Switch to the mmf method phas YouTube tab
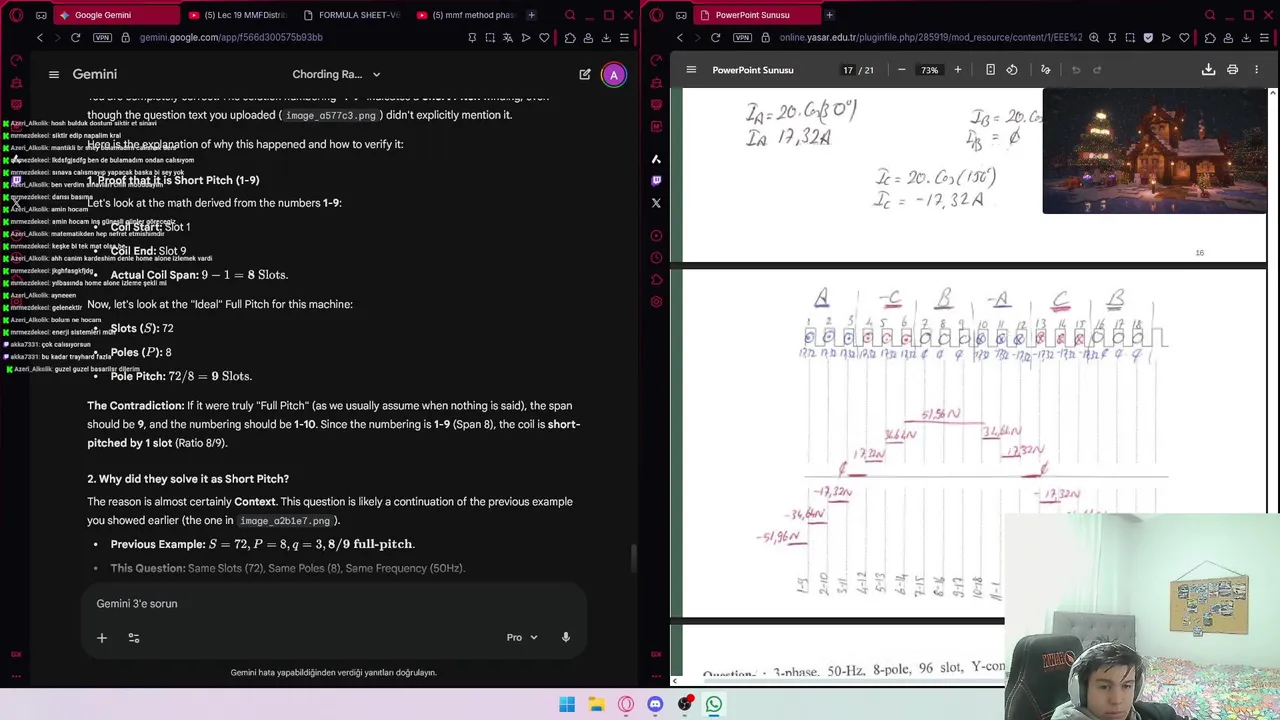The height and width of the screenshot is (720, 1280). click(x=467, y=15)
